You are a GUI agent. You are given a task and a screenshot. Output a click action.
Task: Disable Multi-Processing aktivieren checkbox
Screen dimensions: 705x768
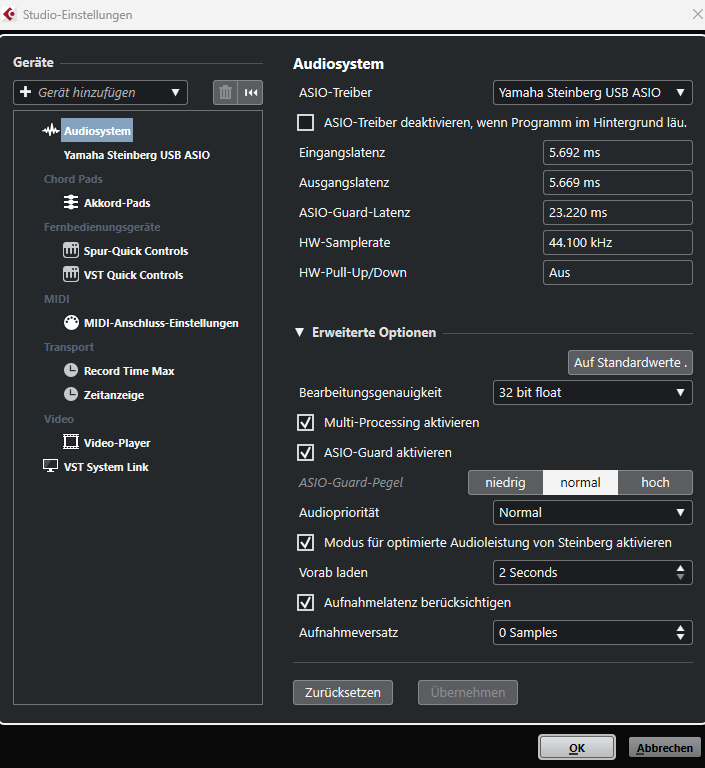pyautogui.click(x=307, y=422)
